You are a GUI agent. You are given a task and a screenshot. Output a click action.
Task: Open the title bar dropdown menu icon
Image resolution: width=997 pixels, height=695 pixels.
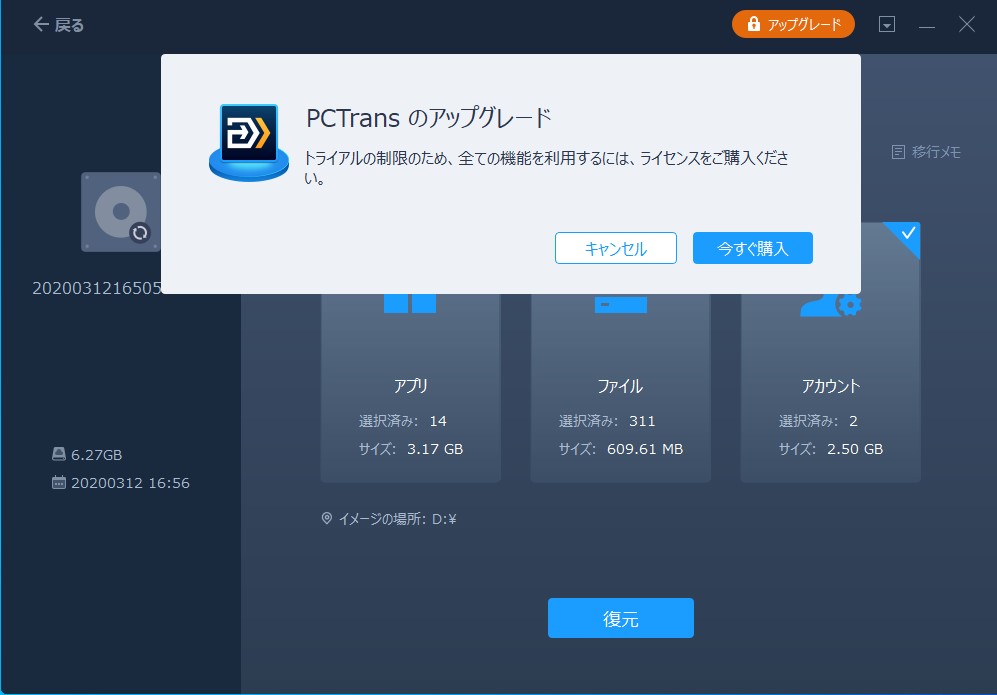pyautogui.click(x=886, y=24)
